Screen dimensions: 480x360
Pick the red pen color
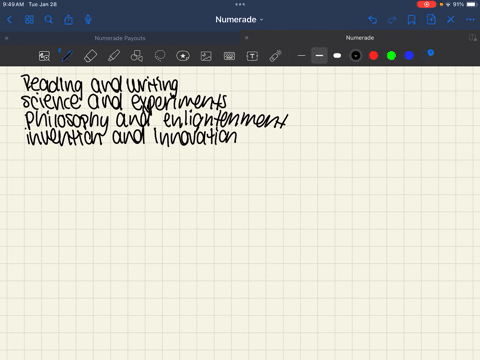(x=374, y=55)
